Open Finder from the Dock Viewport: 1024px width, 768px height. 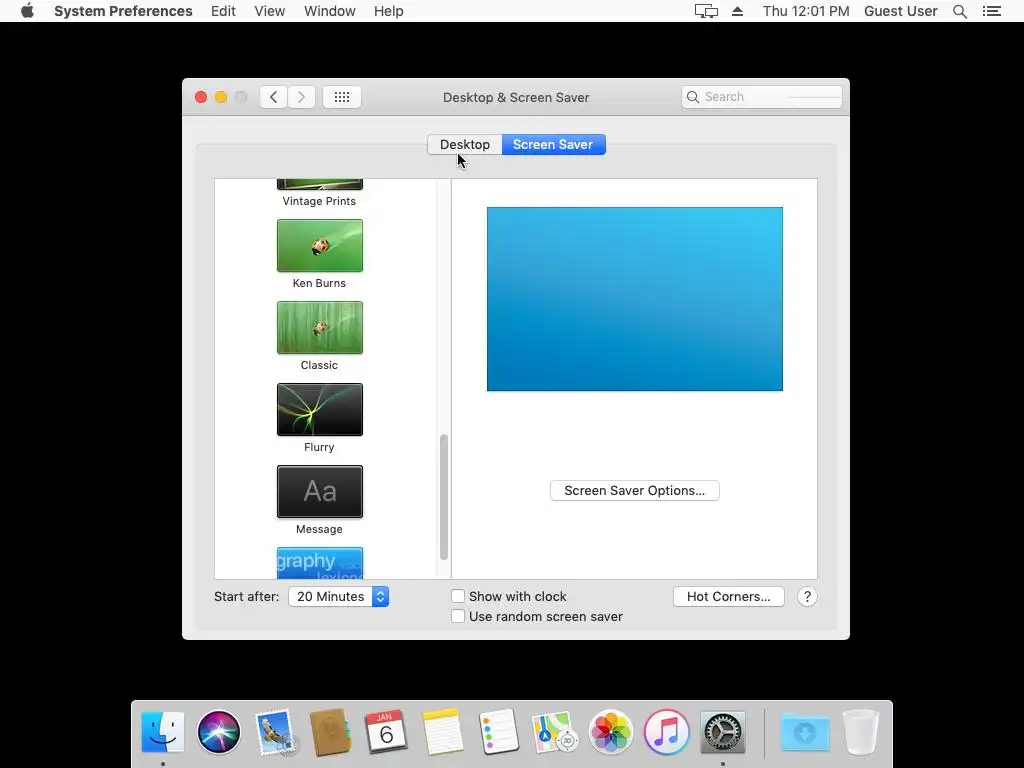163,732
